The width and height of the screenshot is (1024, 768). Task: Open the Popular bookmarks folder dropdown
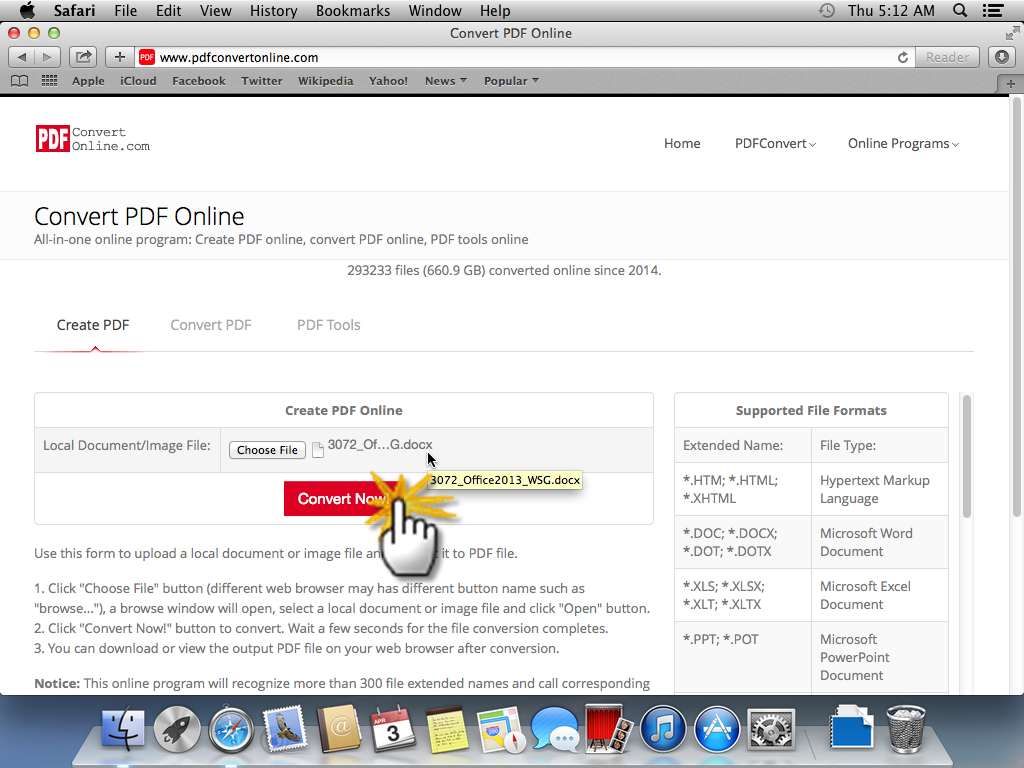pyautogui.click(x=511, y=81)
